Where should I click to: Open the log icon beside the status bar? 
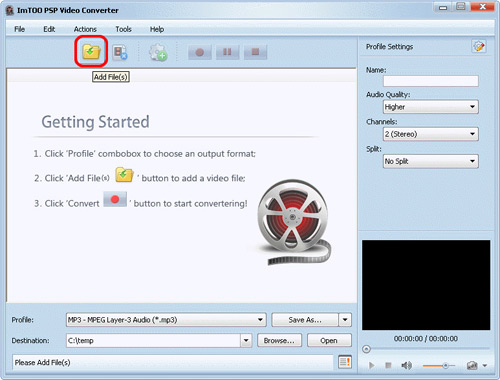point(345,362)
